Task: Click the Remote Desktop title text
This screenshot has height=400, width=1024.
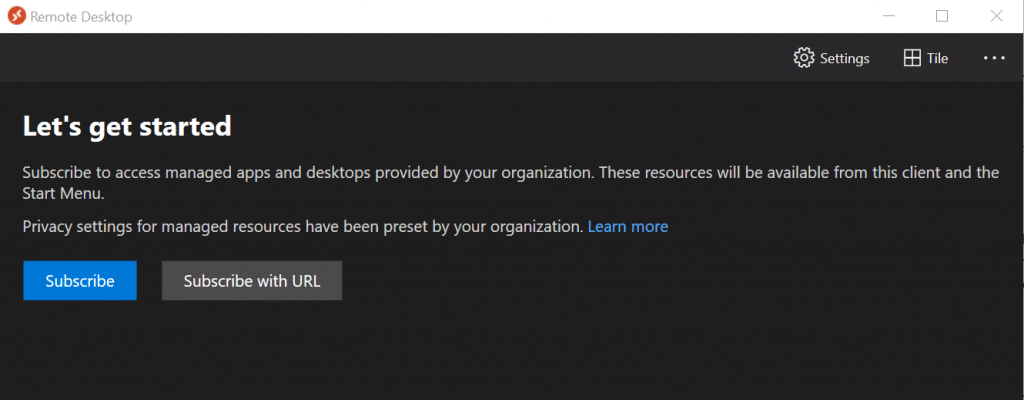Action: pos(81,17)
